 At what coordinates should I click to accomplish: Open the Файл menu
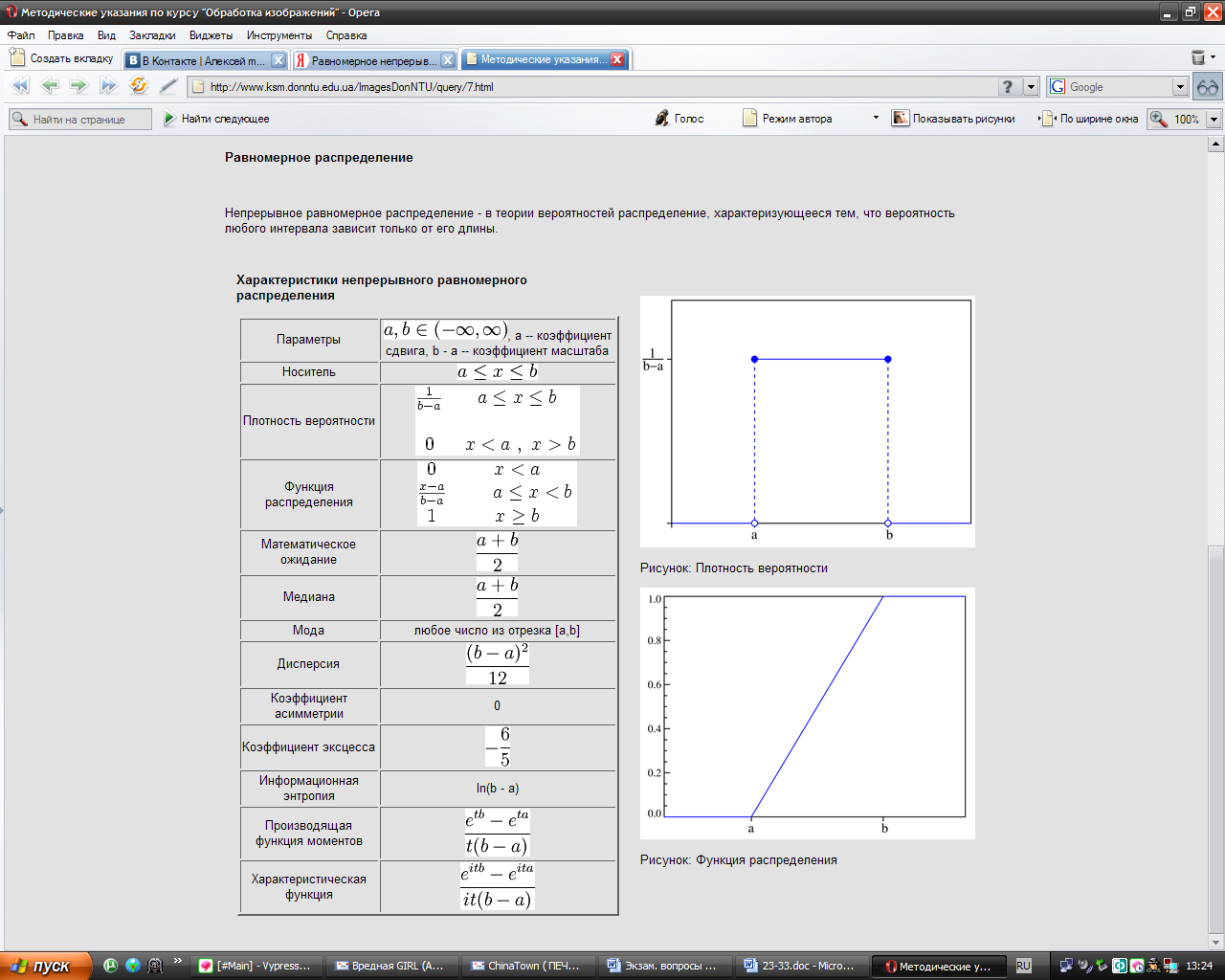pyautogui.click(x=21, y=35)
